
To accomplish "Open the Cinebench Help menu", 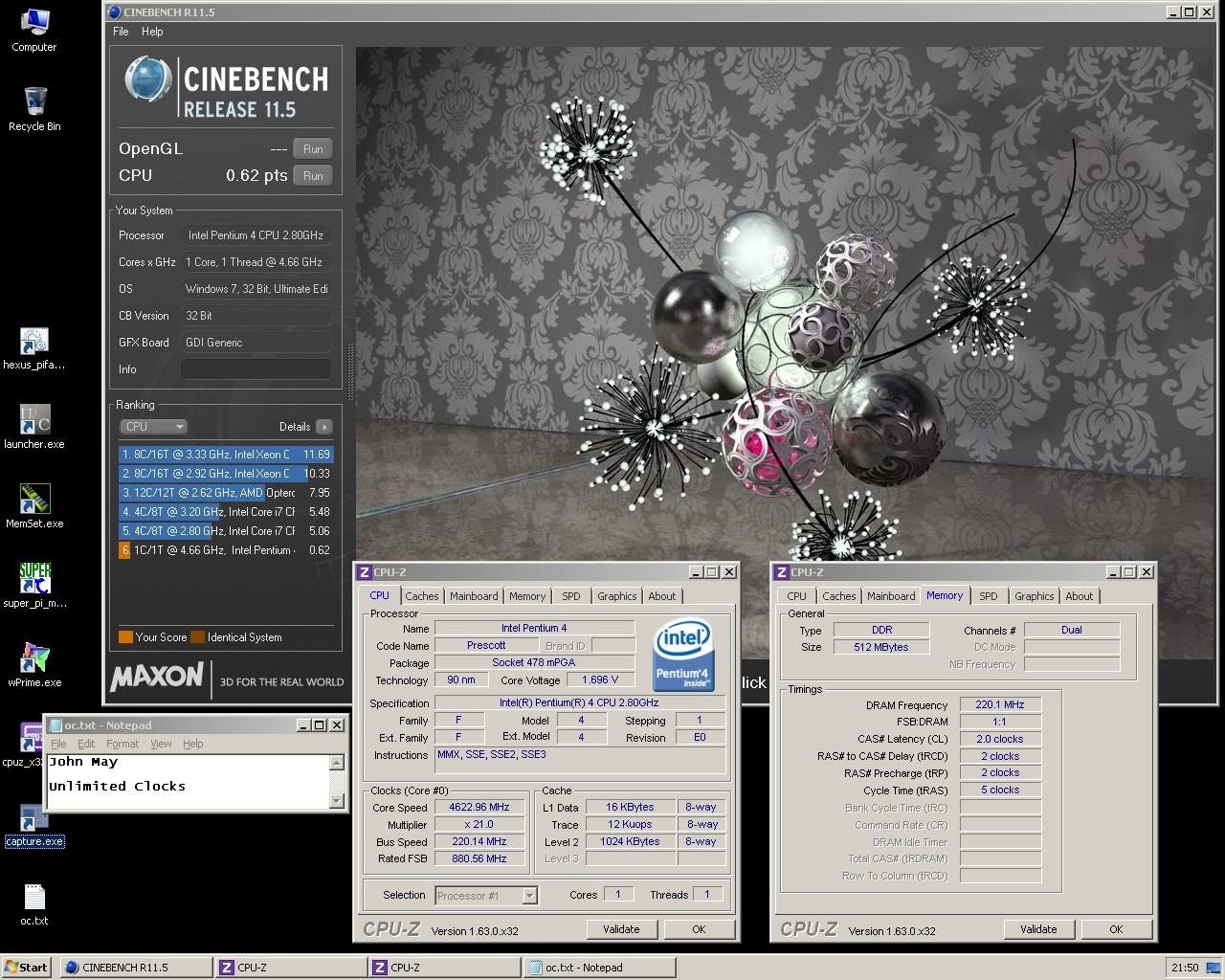I will tap(152, 32).
